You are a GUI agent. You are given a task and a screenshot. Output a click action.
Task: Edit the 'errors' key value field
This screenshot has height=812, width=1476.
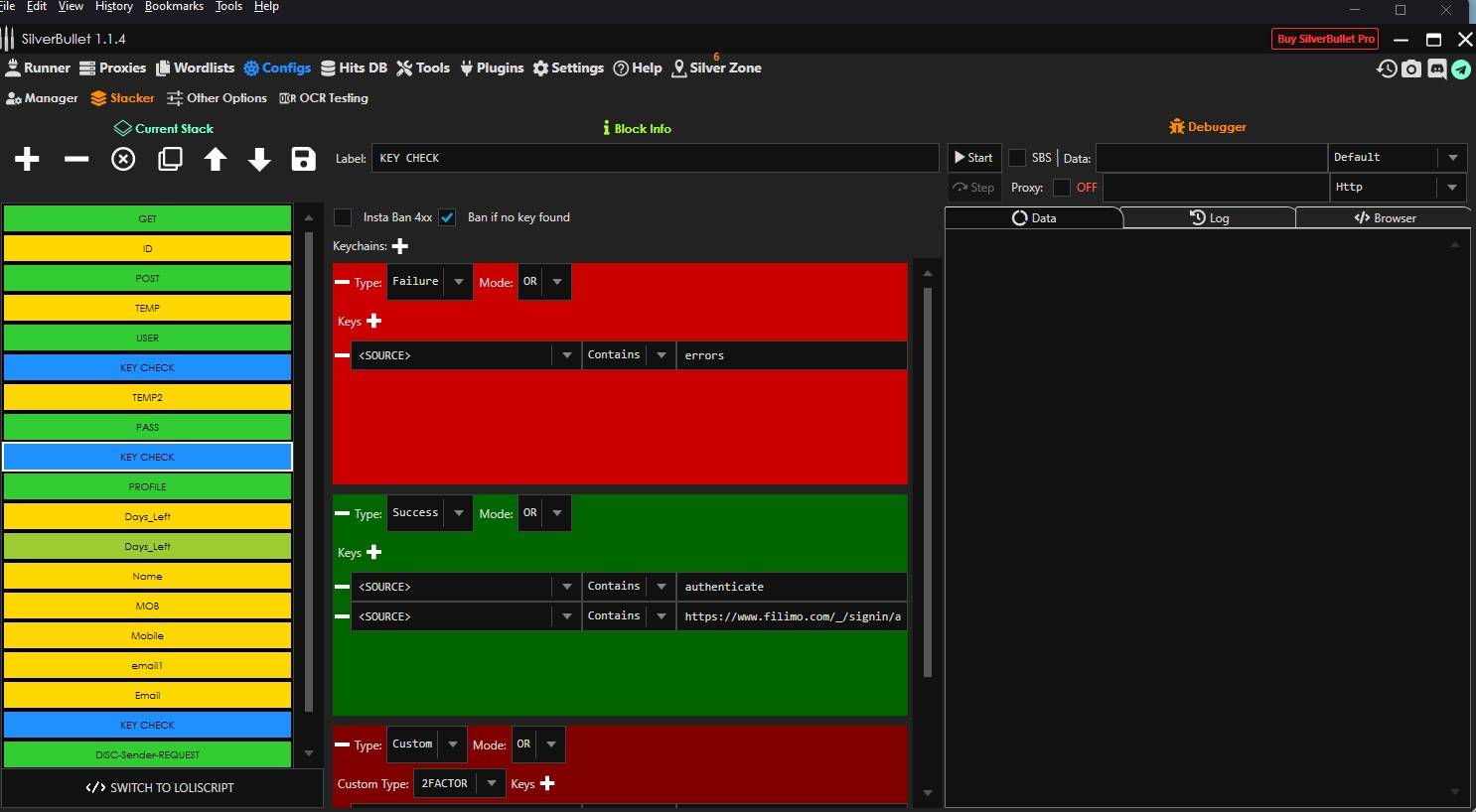792,355
